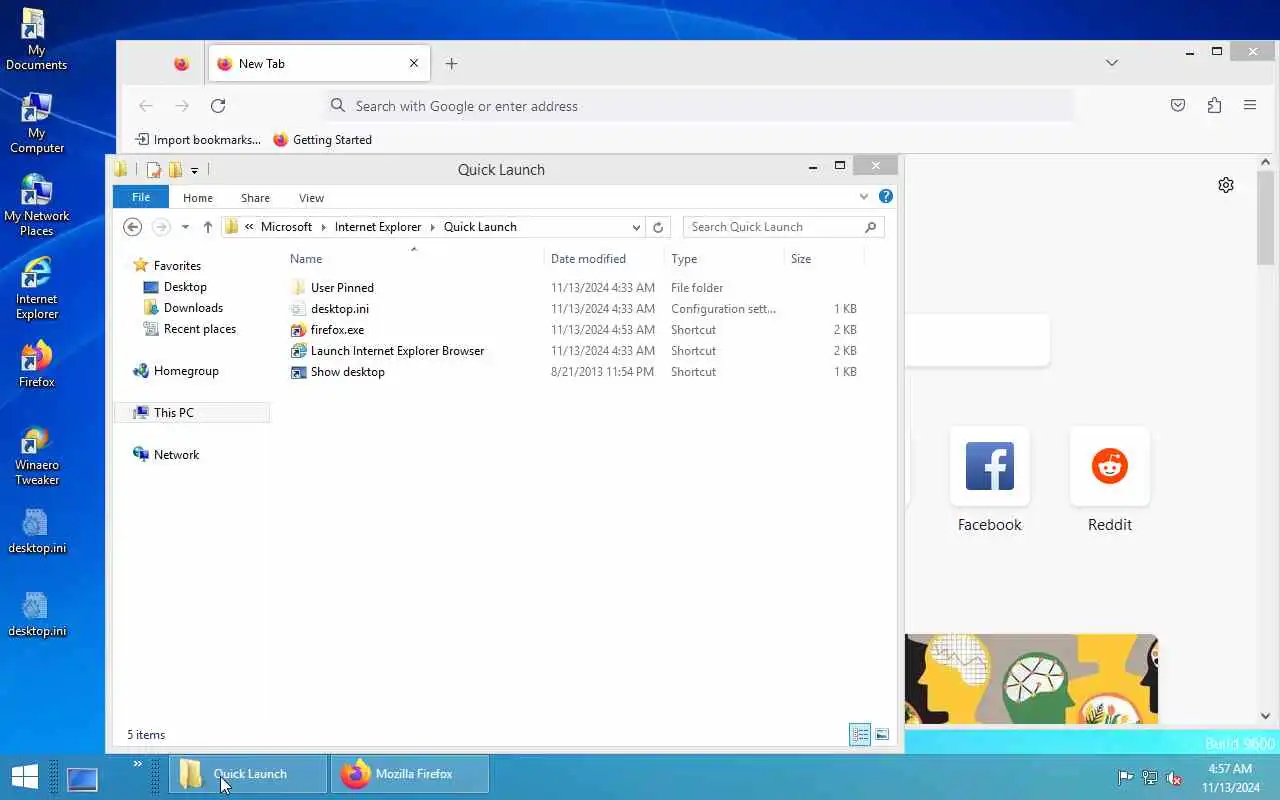Select Favorites in navigation pane
1280x800 pixels.
coord(177,266)
